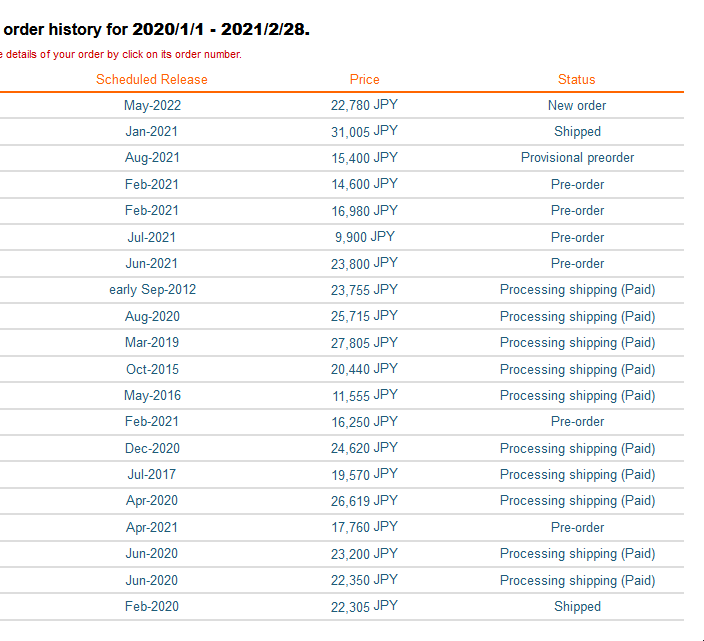Click the 27,805 JPY price
Image resolution: width=704 pixels, height=641 pixels.
click(x=364, y=342)
